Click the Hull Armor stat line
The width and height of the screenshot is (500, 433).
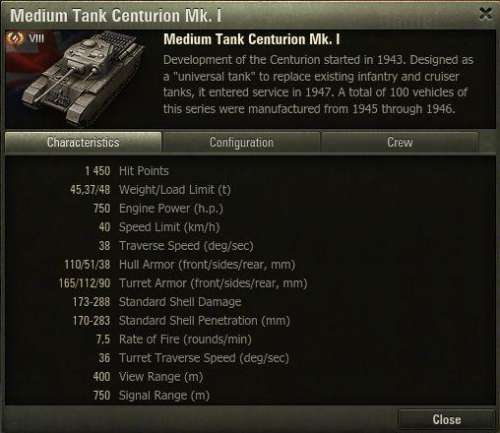180,265
